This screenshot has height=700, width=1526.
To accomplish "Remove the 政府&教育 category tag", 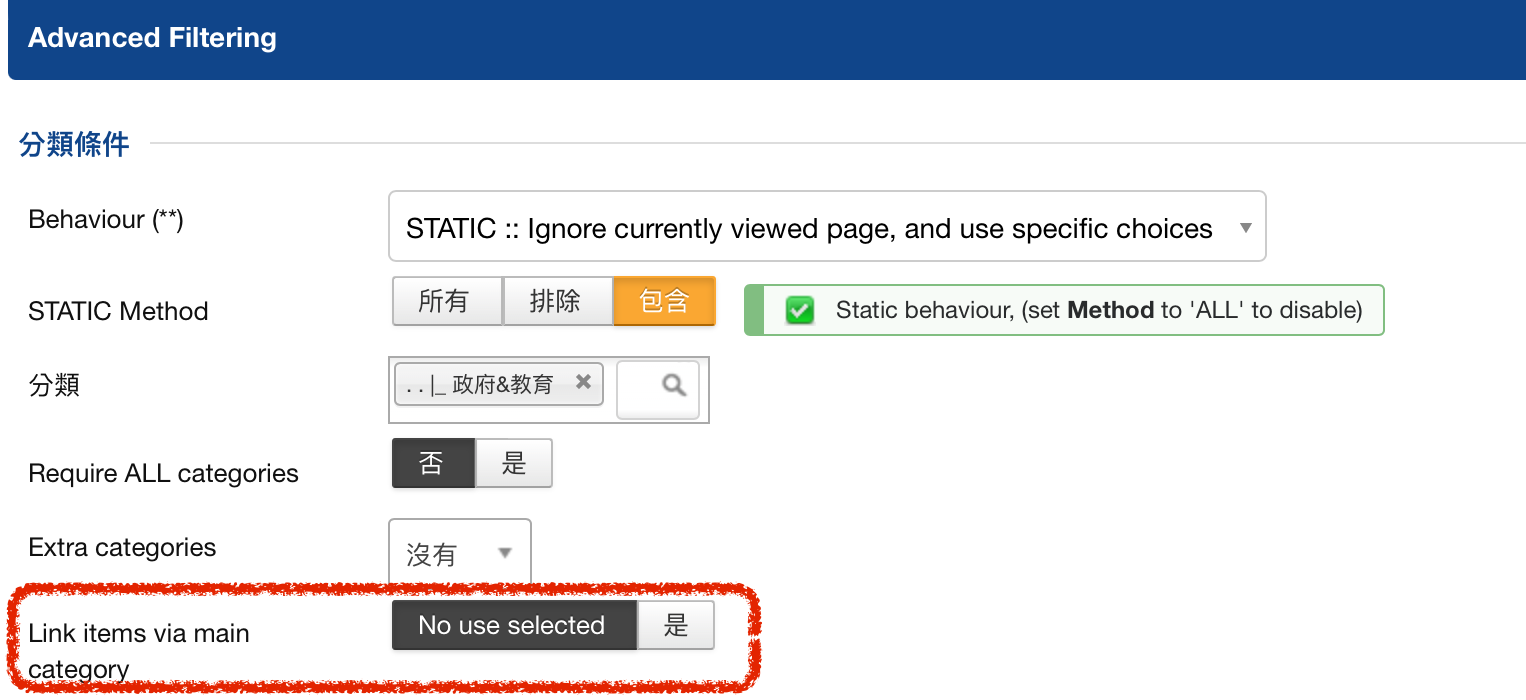I will [584, 382].
